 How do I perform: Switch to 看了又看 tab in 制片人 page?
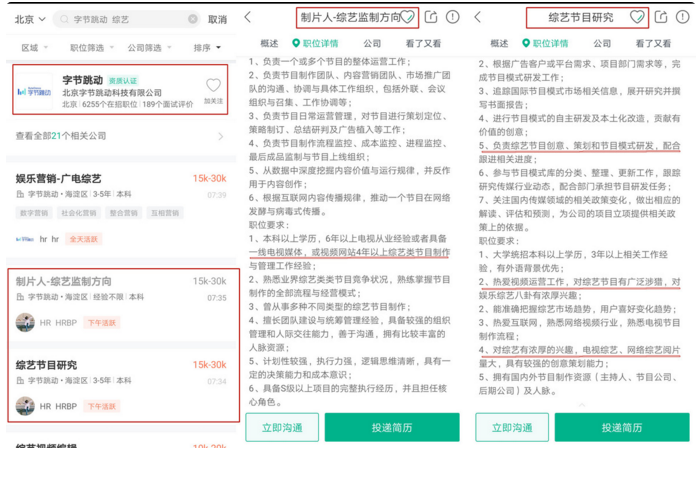point(423,43)
